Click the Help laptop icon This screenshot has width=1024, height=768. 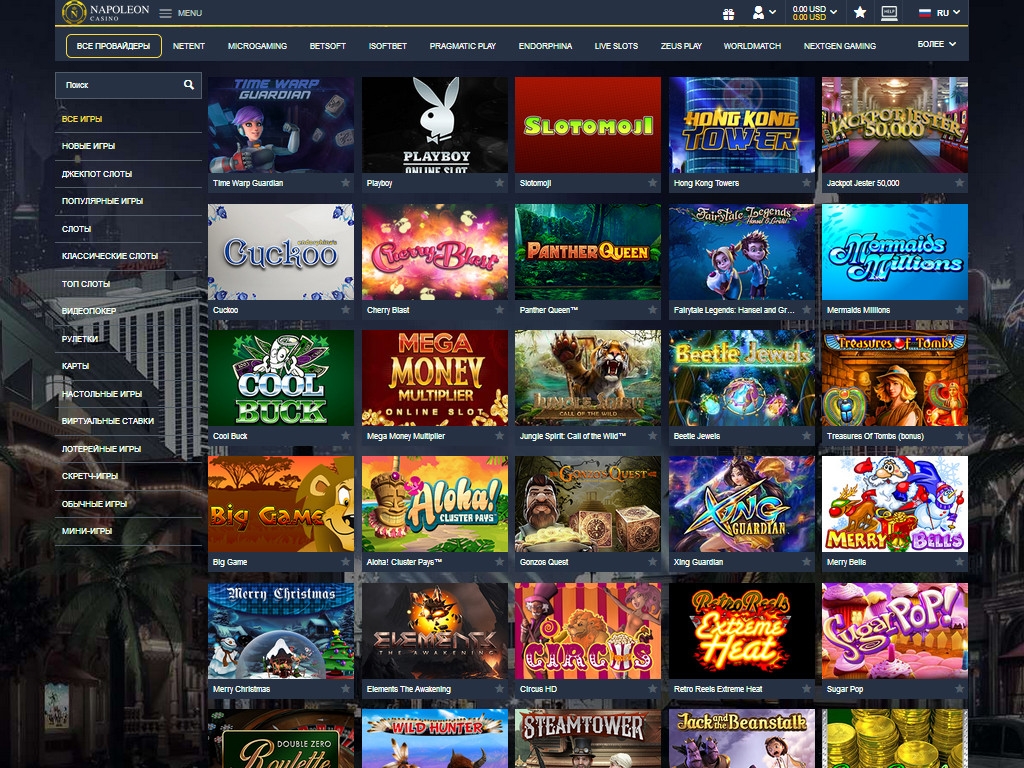point(889,13)
